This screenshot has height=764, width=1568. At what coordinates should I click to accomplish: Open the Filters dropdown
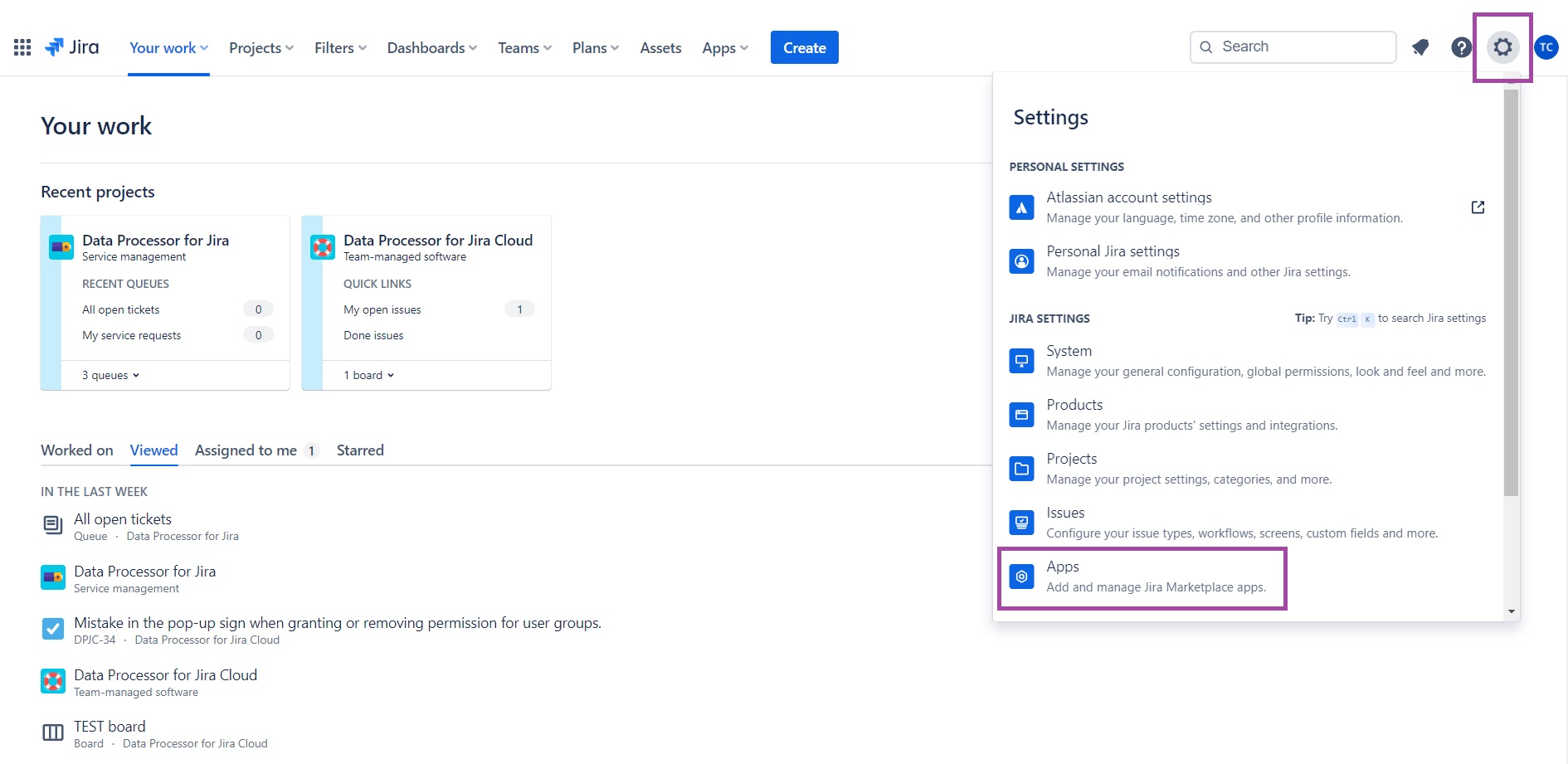pos(340,48)
